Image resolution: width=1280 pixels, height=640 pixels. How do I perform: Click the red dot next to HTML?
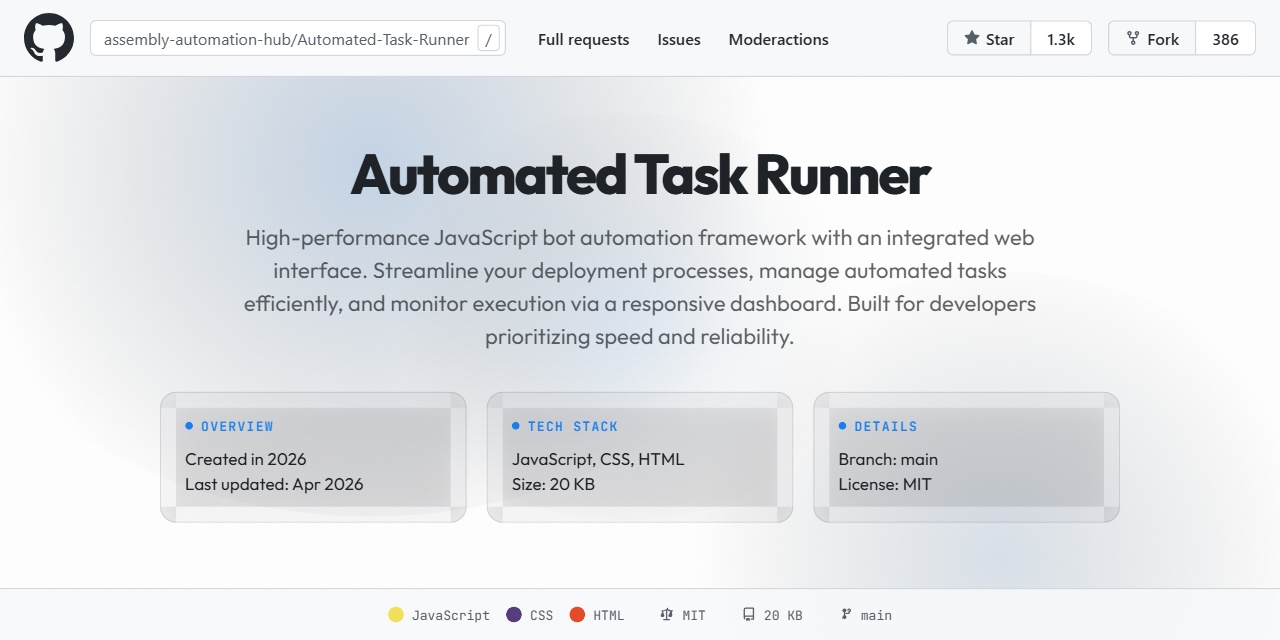pyautogui.click(x=577, y=614)
